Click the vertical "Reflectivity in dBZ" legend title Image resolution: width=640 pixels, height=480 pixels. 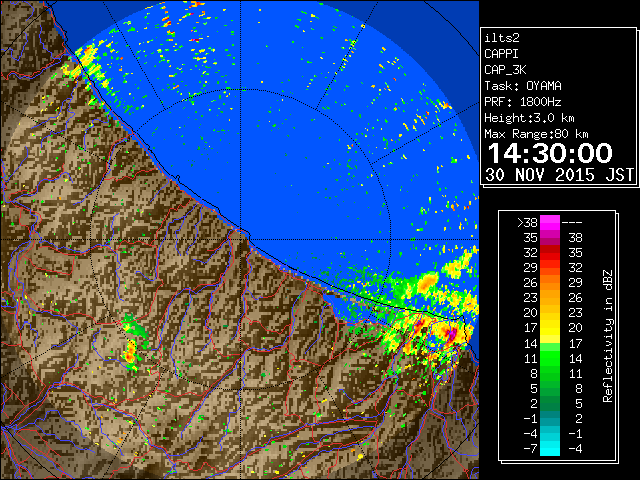(608, 336)
